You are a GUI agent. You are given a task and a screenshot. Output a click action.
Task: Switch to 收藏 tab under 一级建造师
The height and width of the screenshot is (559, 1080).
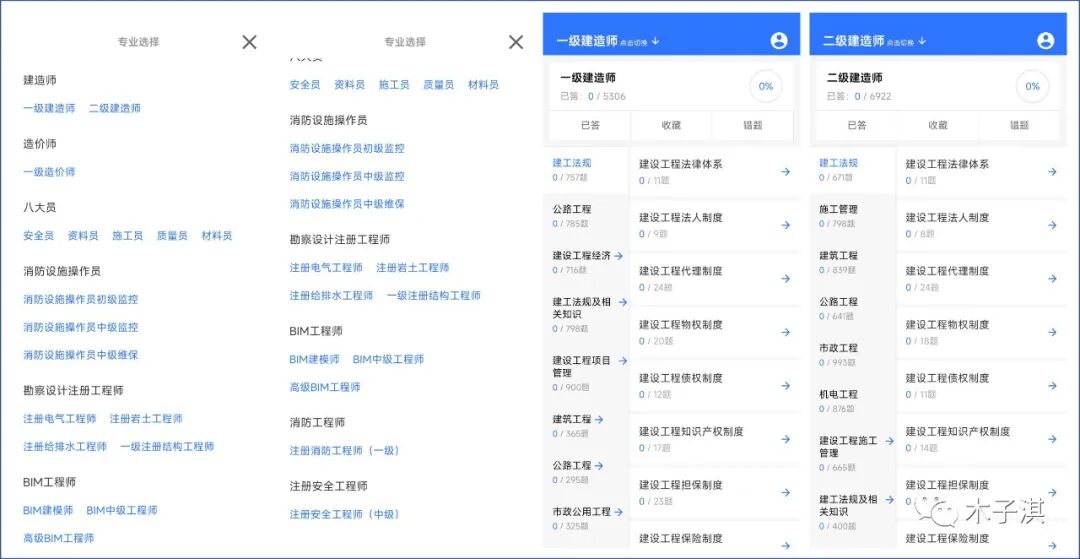point(671,125)
